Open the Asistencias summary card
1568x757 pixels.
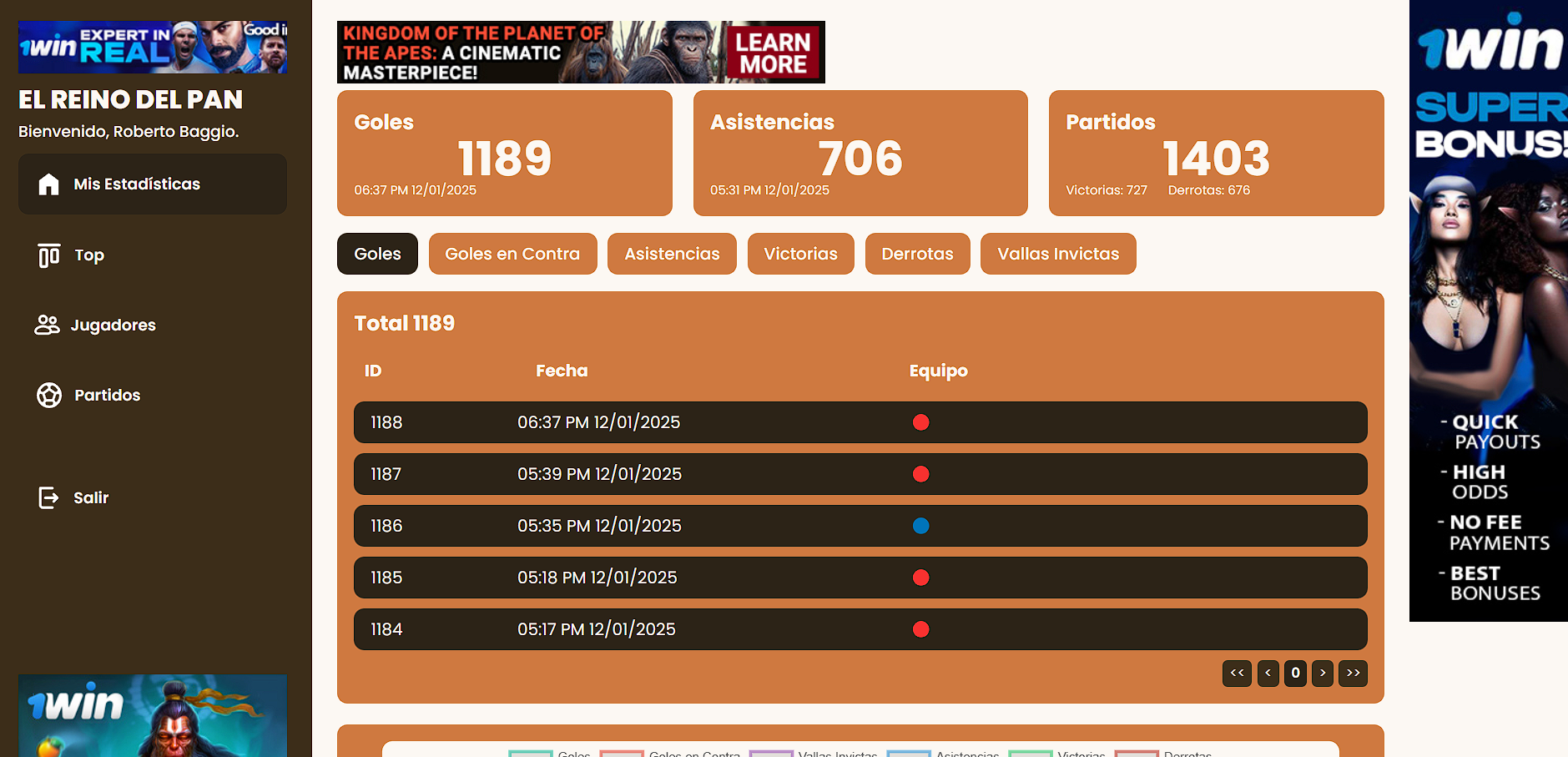click(860, 154)
